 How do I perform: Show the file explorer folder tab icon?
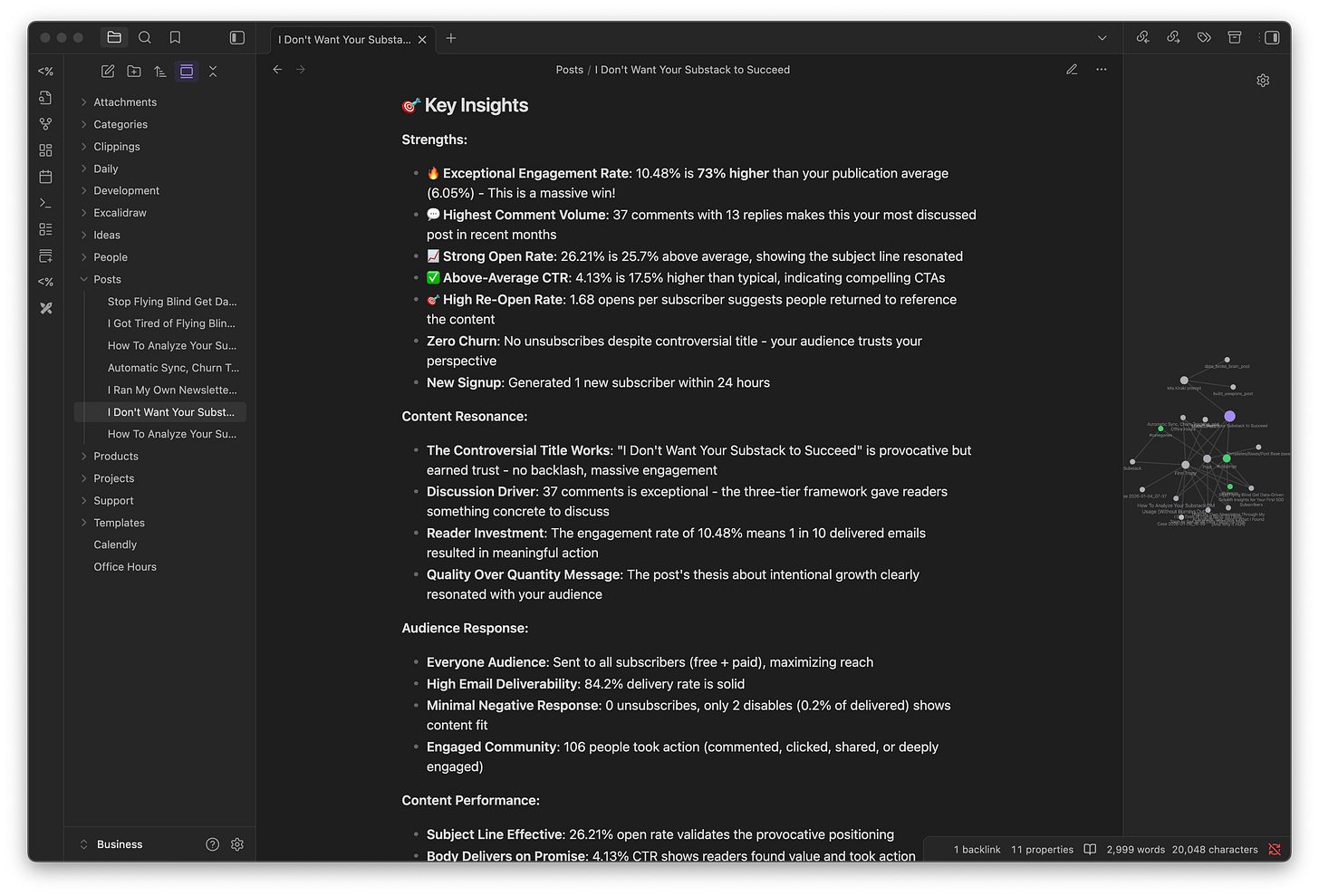tap(114, 37)
